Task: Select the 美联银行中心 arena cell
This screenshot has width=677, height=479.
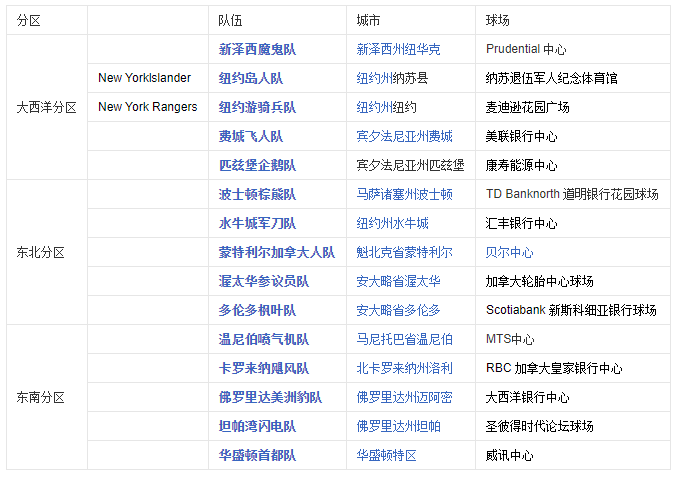Action: 573,136
